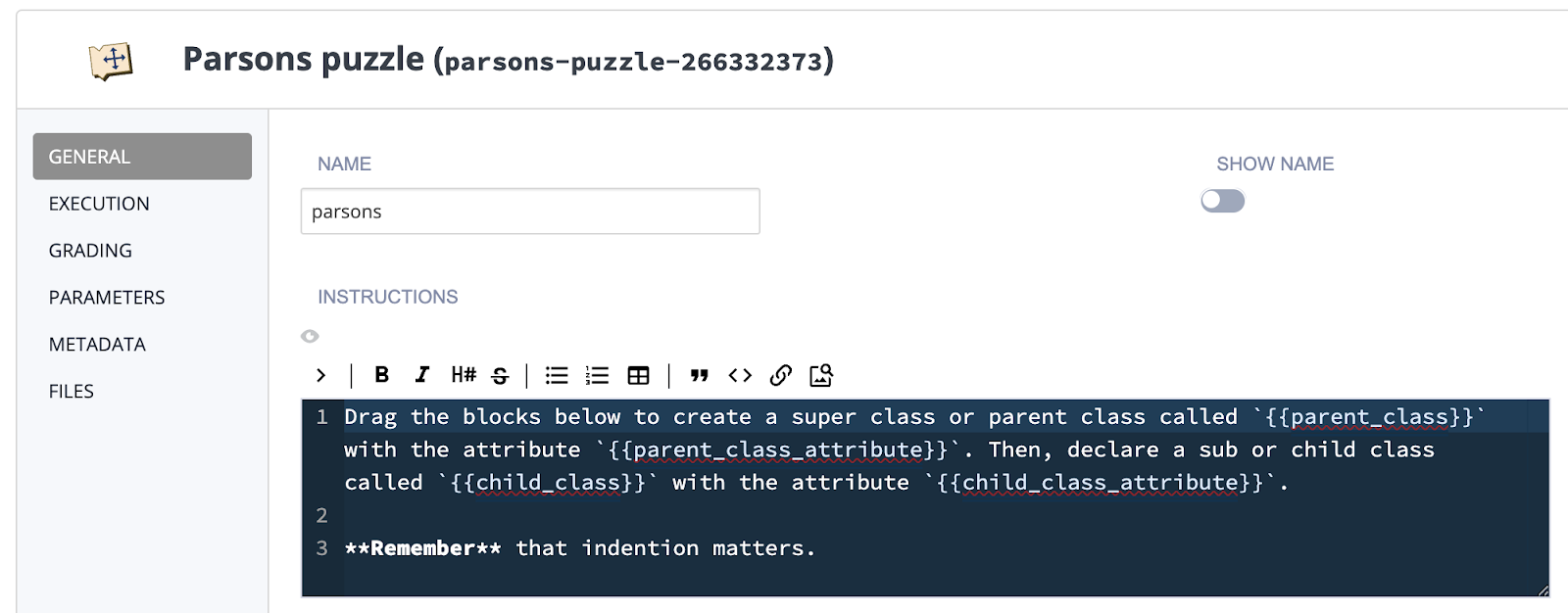Insert an image using the image icon
1568x613 pixels.
click(821, 375)
